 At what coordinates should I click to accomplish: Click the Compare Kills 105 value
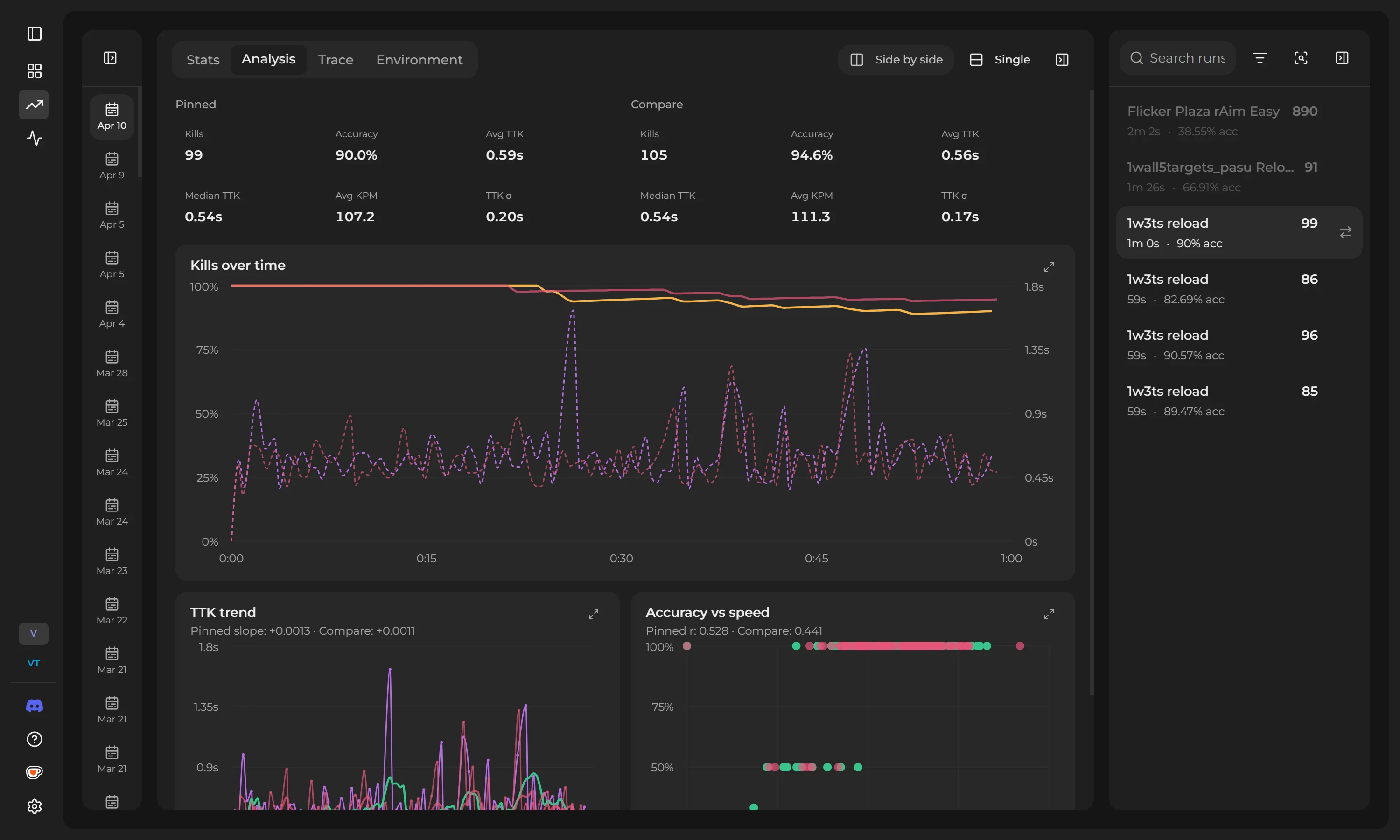(x=654, y=155)
